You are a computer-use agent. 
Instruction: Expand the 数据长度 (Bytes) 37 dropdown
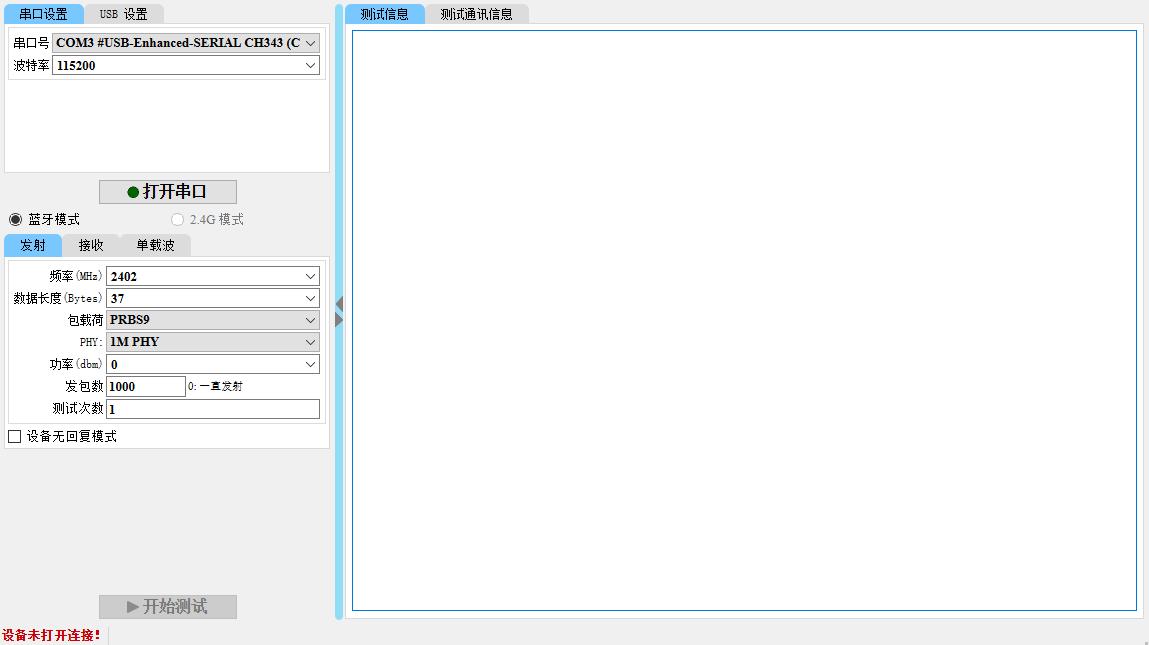[x=213, y=298]
